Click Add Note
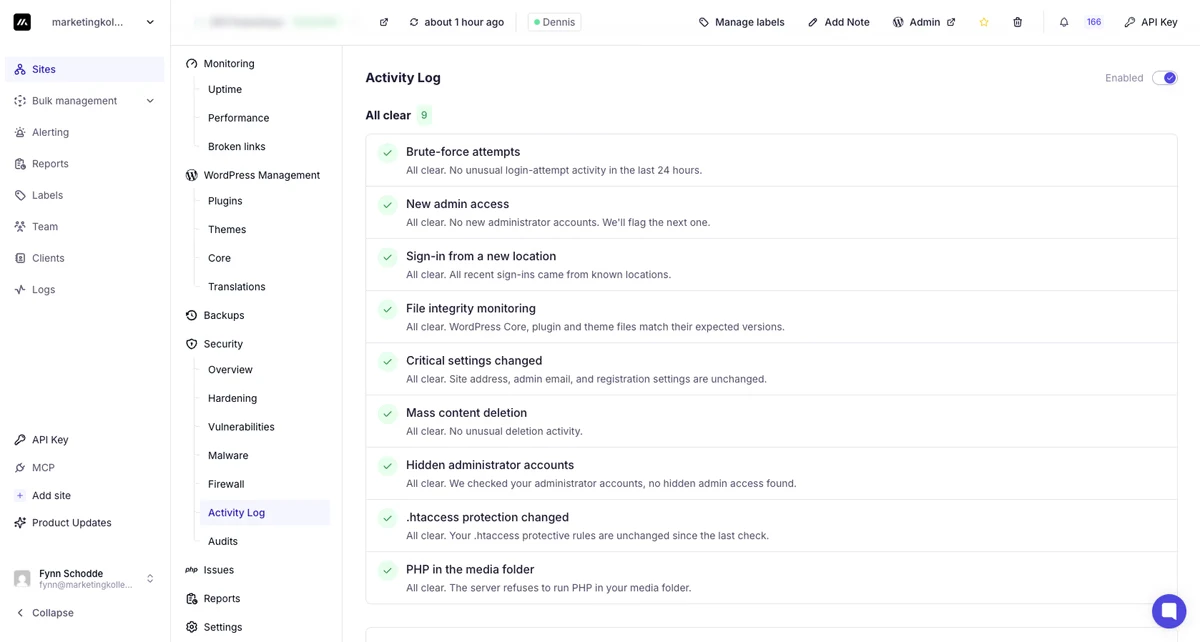This screenshot has height=642, width=1200. pos(838,22)
